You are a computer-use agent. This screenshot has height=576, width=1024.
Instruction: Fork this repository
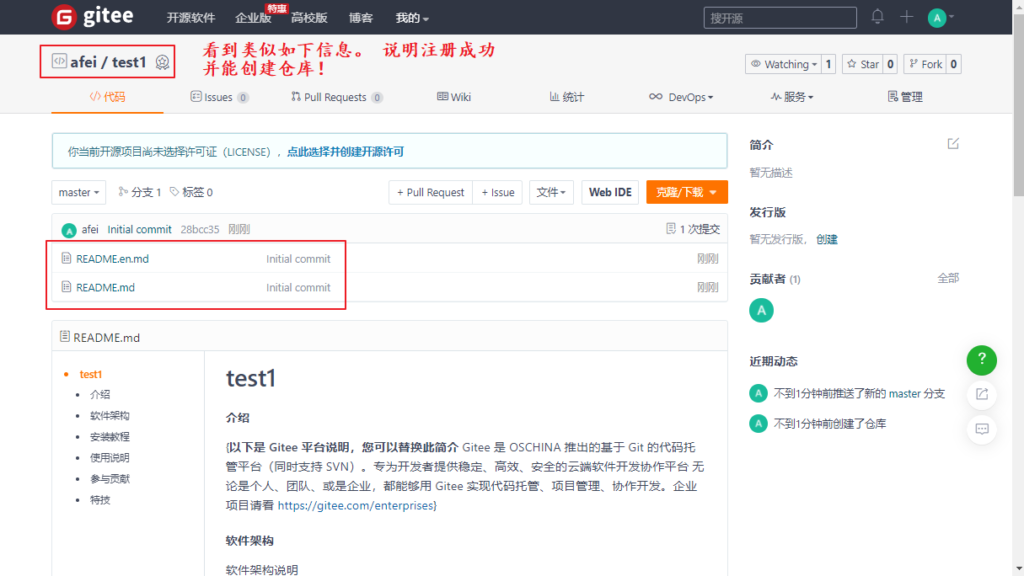tap(925, 64)
